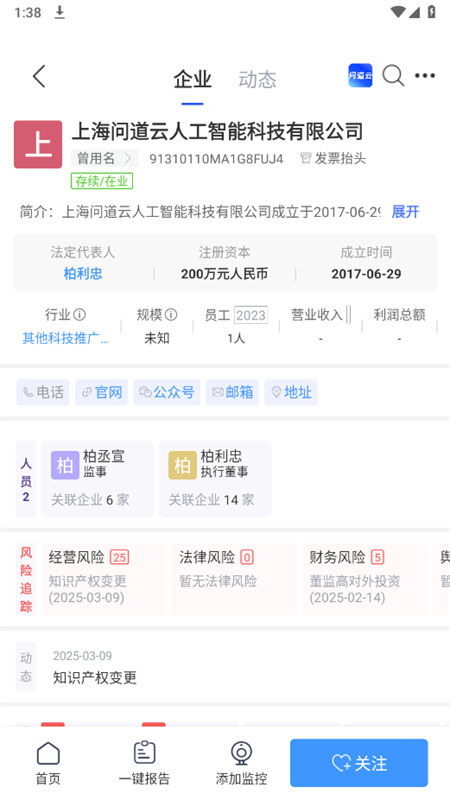
Task: Tap the Wi-Fi signal status icon
Action: (397, 12)
